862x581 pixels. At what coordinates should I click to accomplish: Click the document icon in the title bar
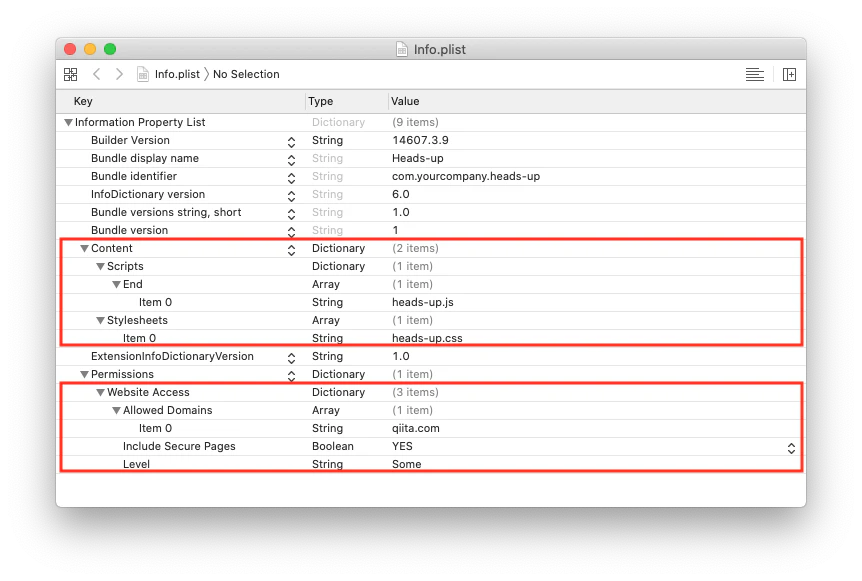[402, 49]
